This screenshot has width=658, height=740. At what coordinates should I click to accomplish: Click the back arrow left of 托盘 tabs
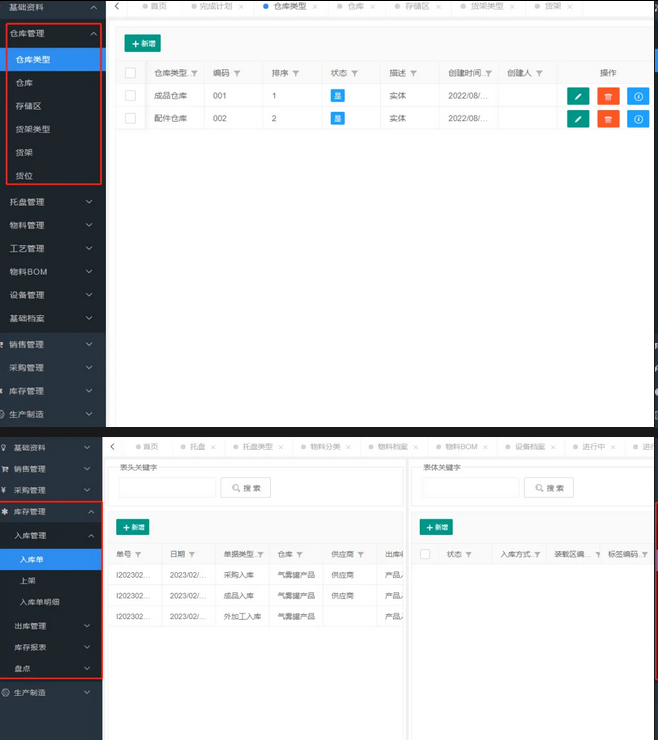pos(112,446)
